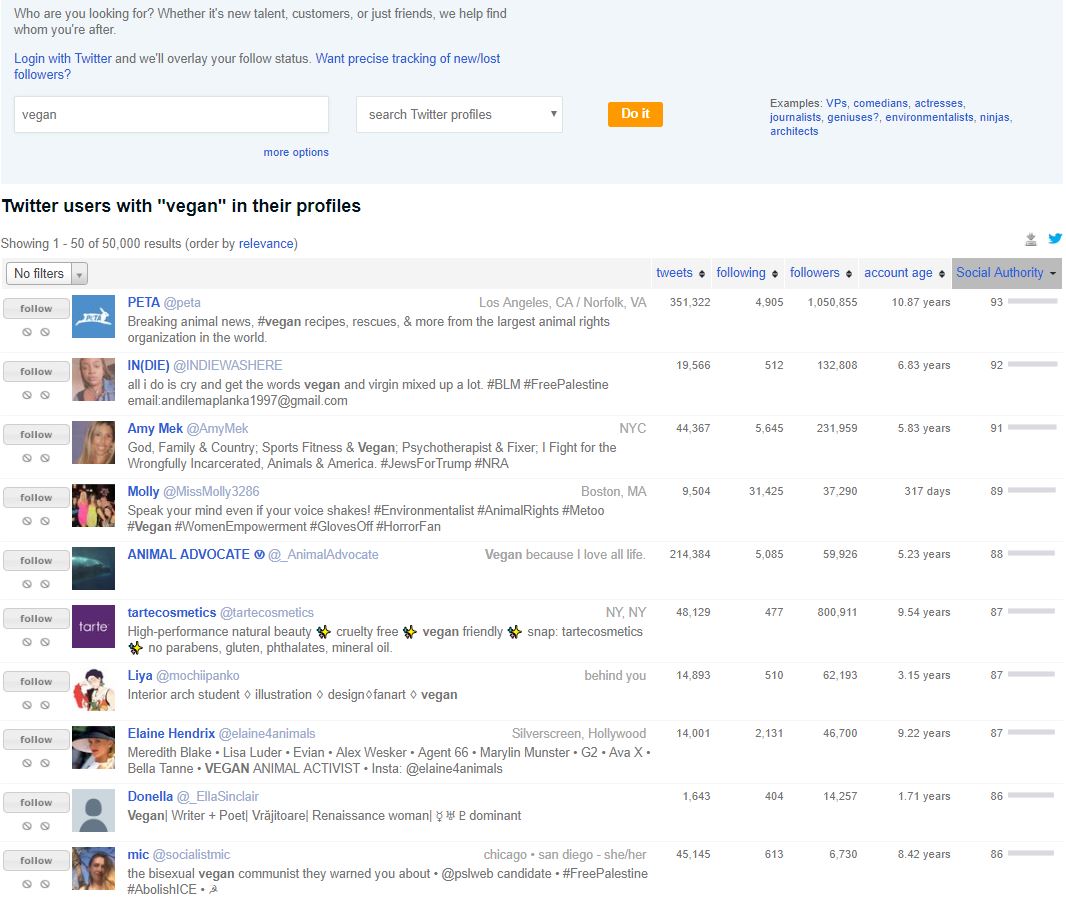Screen dimensions: 1066x904
Task: Follow ANIMAL ADVOCATE
Action: [36, 561]
